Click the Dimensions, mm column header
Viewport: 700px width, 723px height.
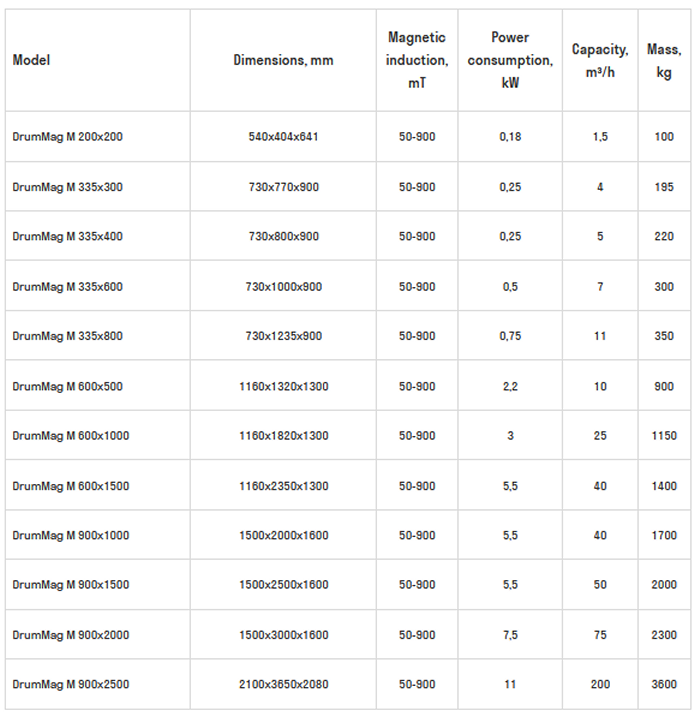coord(283,60)
